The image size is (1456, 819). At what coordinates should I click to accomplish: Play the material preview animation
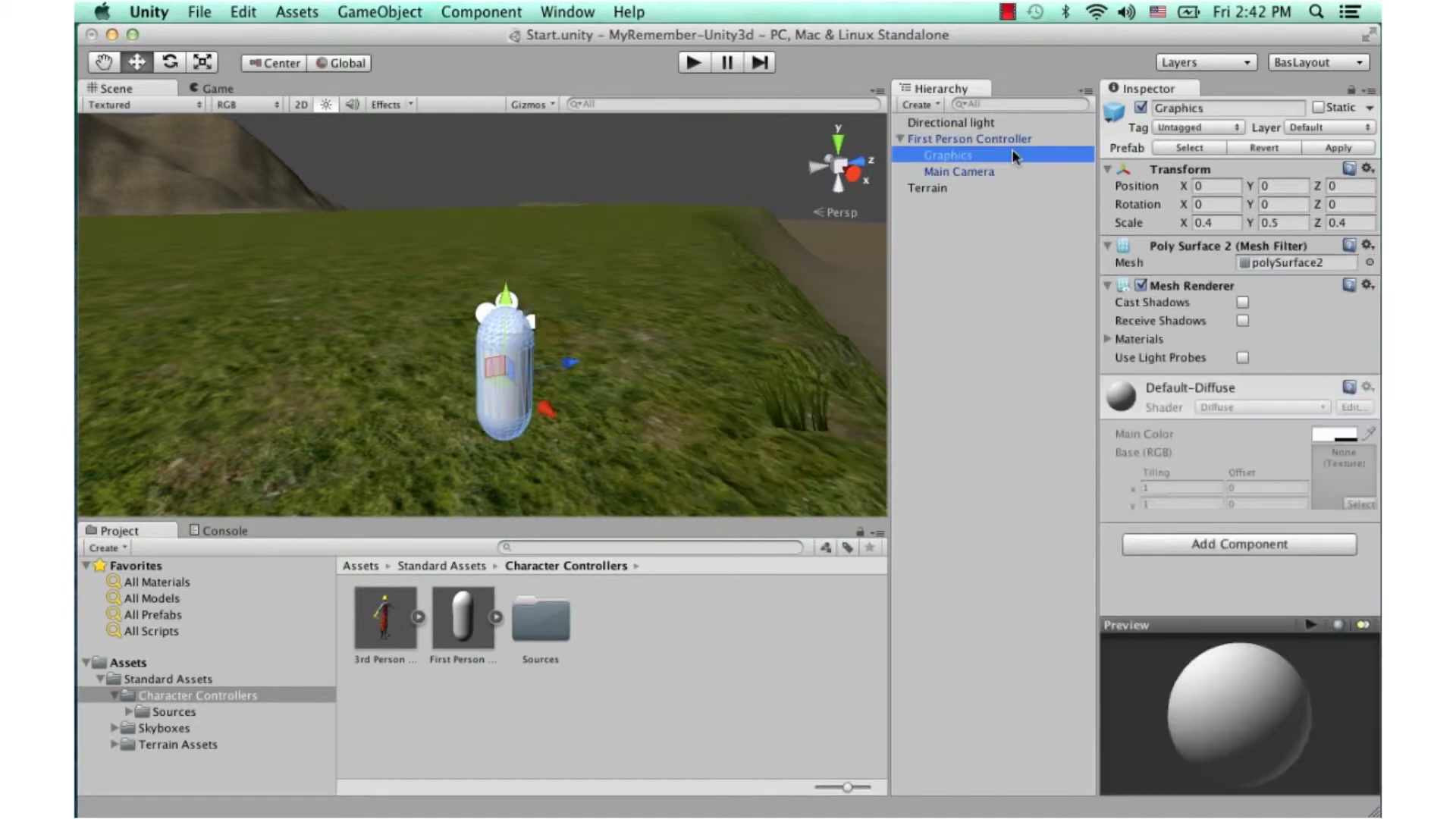(1310, 624)
